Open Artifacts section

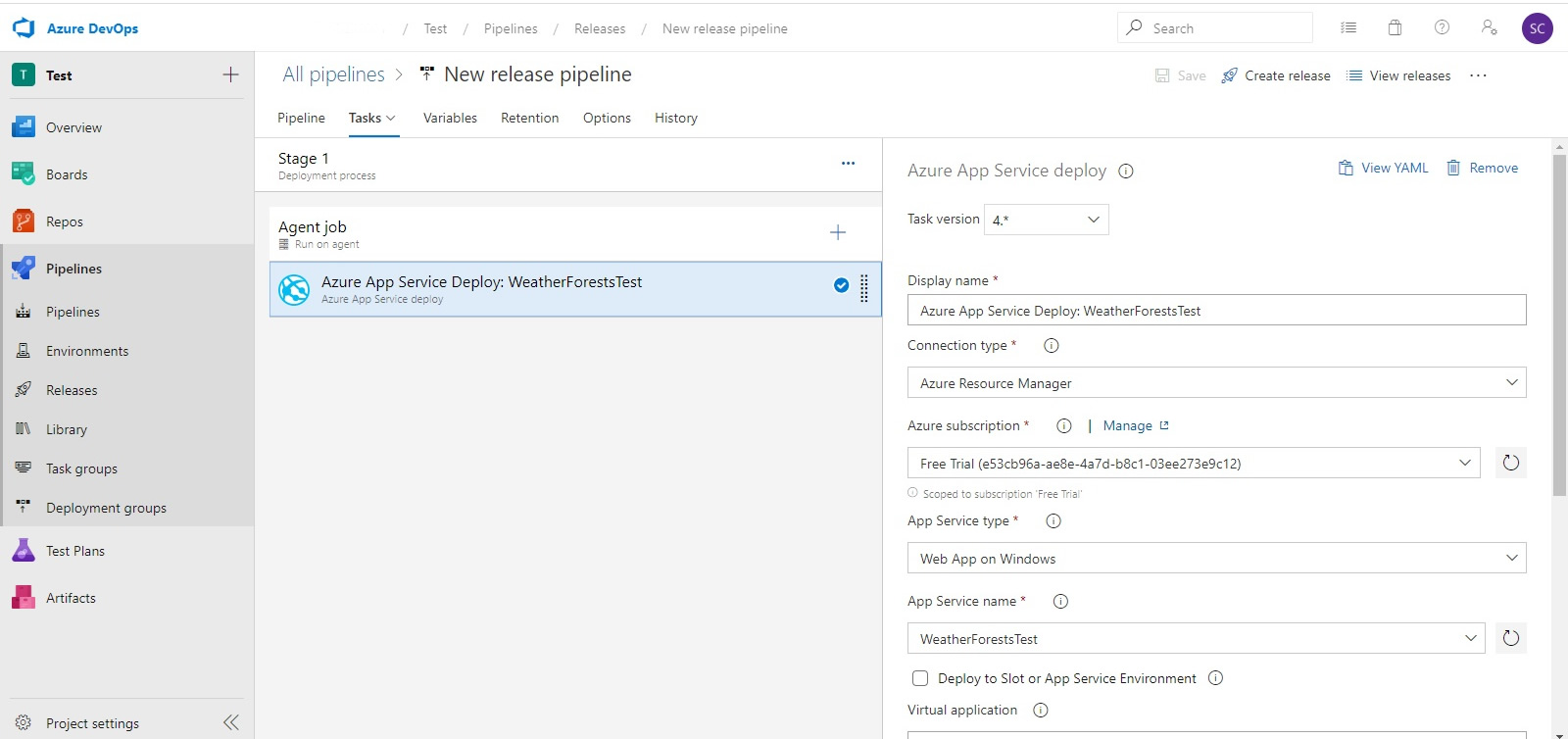point(71,598)
